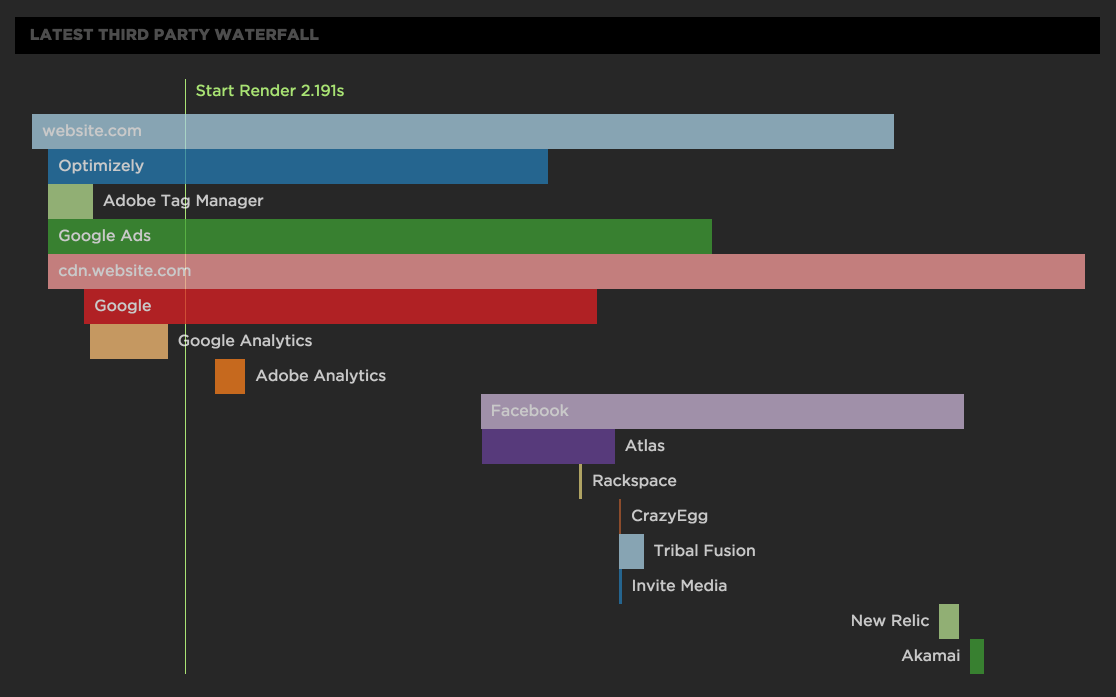
Task: Click the Google Analytics text label
Action: point(245,341)
